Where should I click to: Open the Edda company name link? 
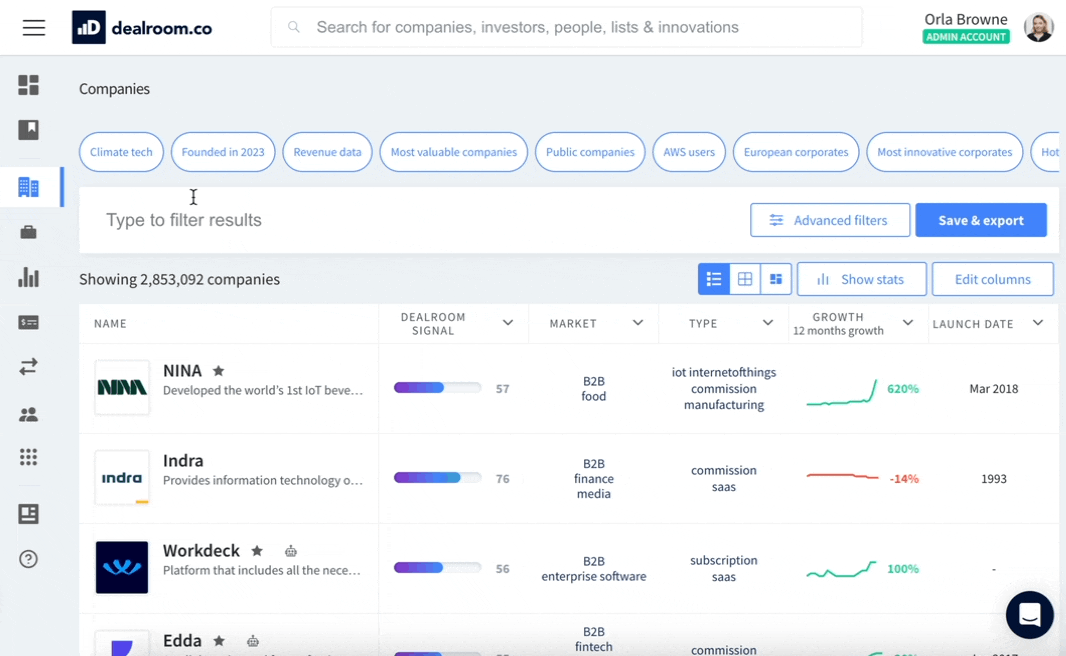182,640
